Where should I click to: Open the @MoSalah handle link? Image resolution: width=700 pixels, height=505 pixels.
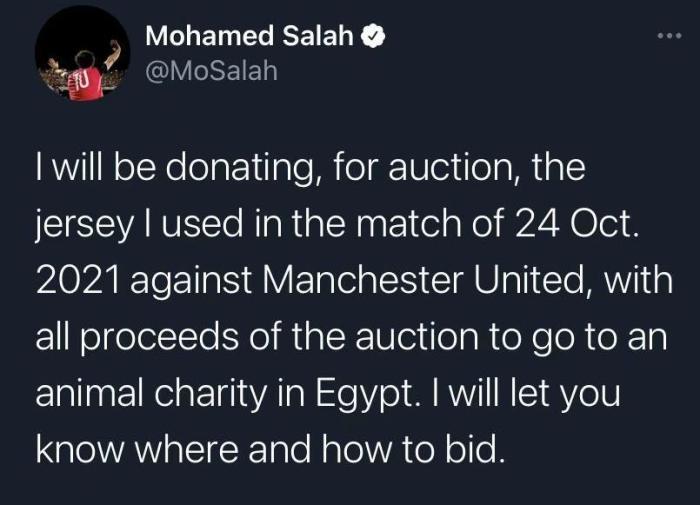pos(211,71)
